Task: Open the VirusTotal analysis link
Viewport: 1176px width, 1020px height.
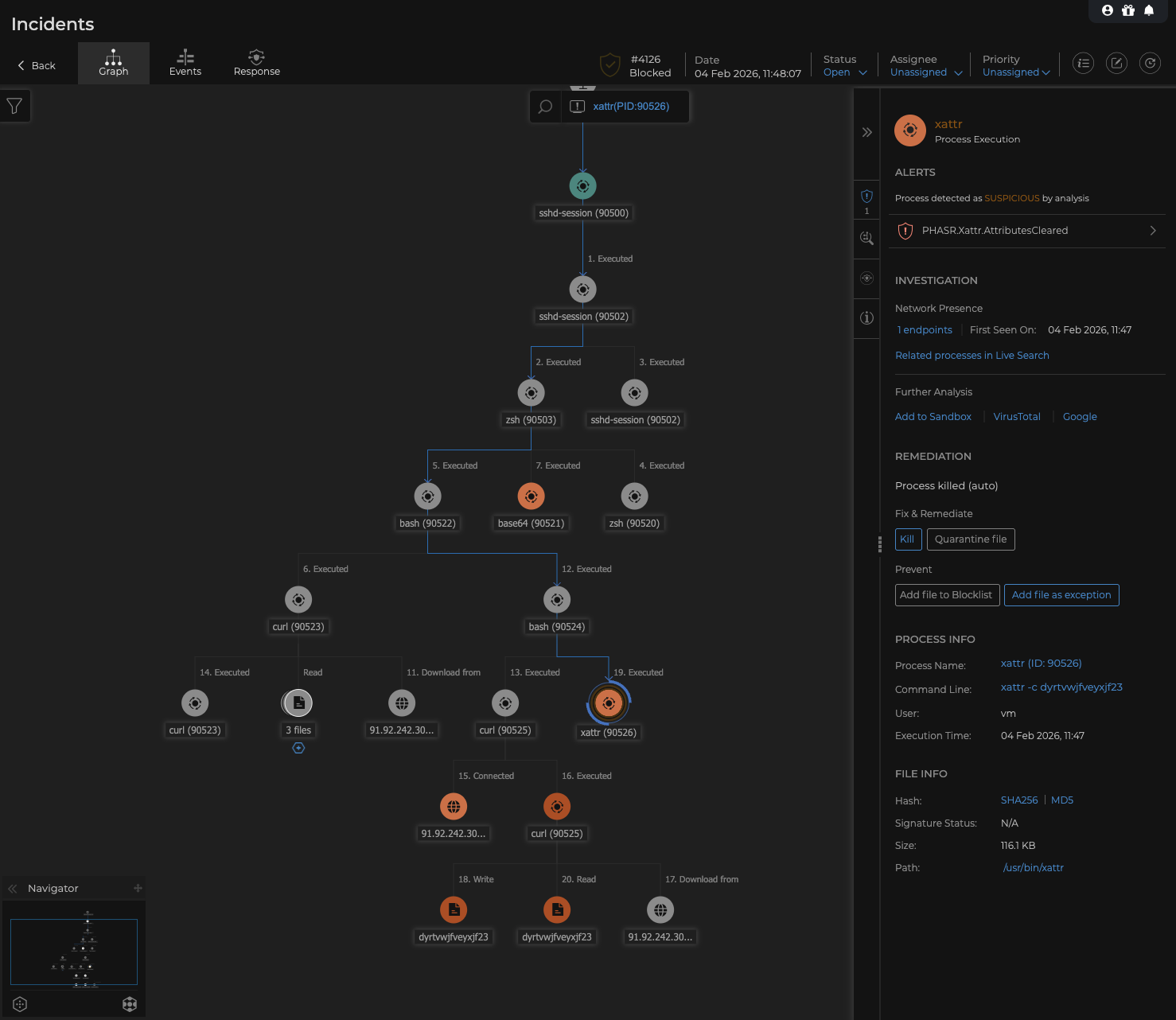Action: pyautogui.click(x=1017, y=416)
